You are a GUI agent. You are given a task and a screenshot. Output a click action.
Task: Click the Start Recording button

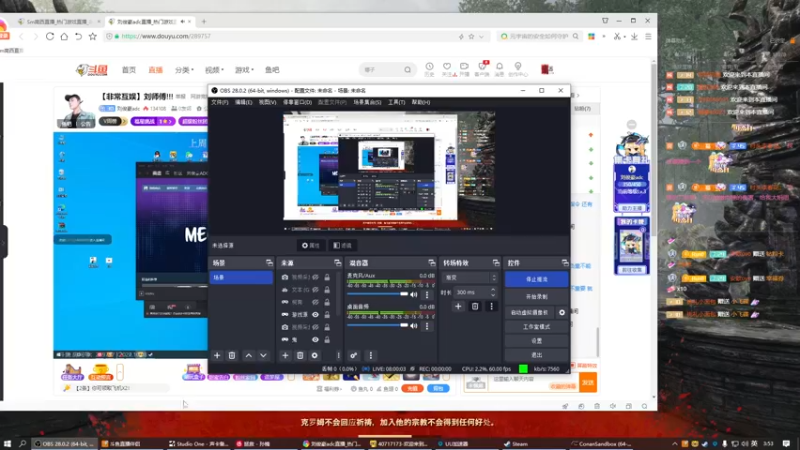pyautogui.click(x=536, y=296)
